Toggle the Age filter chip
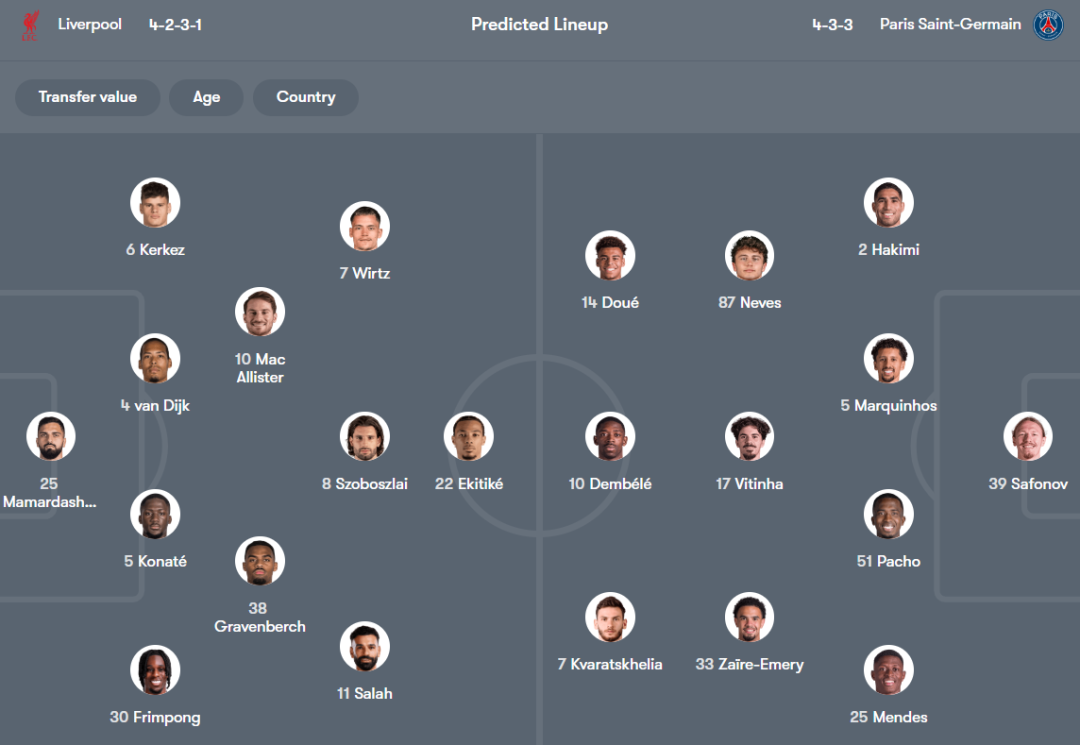Image resolution: width=1080 pixels, height=745 pixels. [x=206, y=97]
